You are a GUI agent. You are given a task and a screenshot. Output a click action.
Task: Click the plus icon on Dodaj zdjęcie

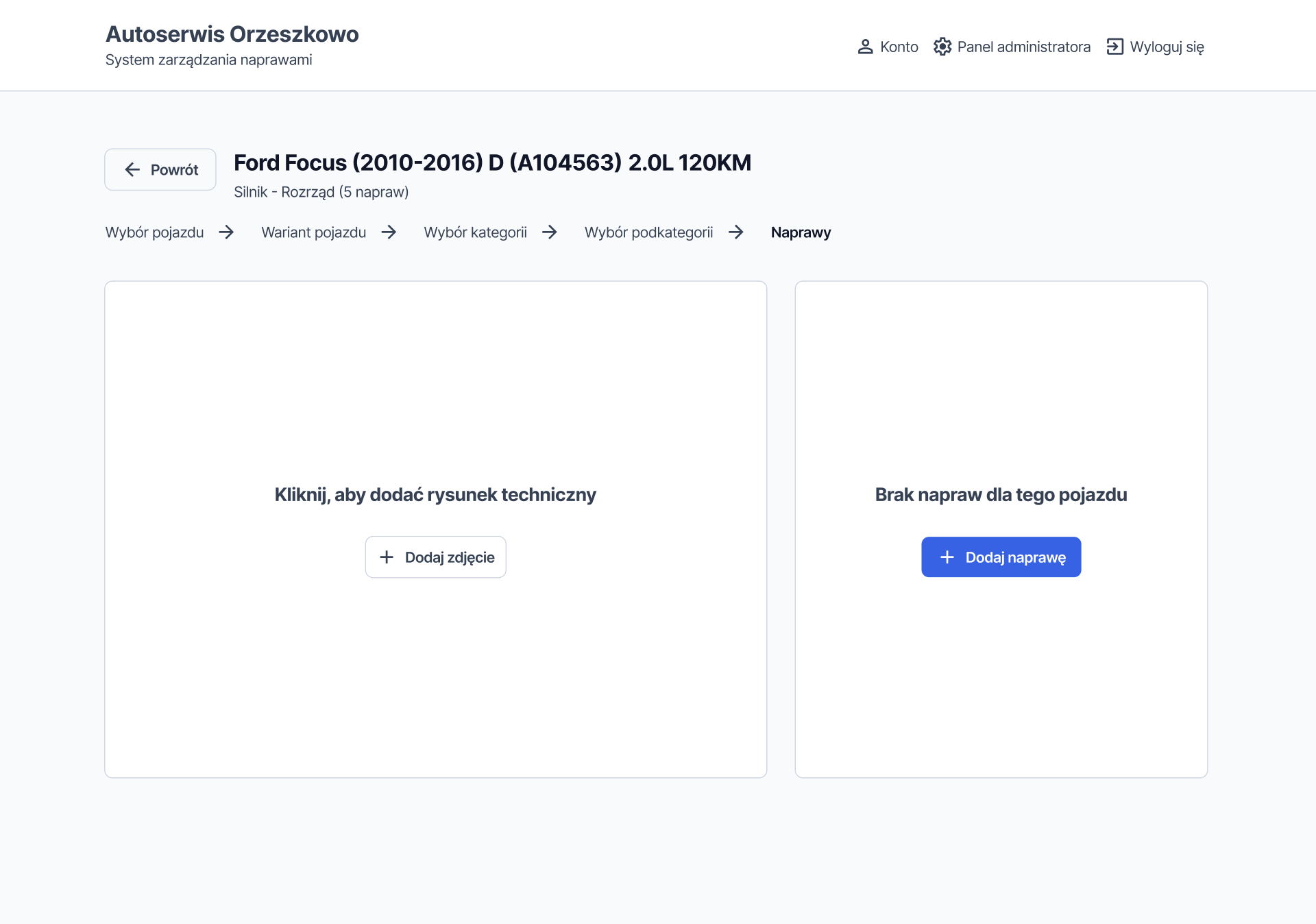387,557
